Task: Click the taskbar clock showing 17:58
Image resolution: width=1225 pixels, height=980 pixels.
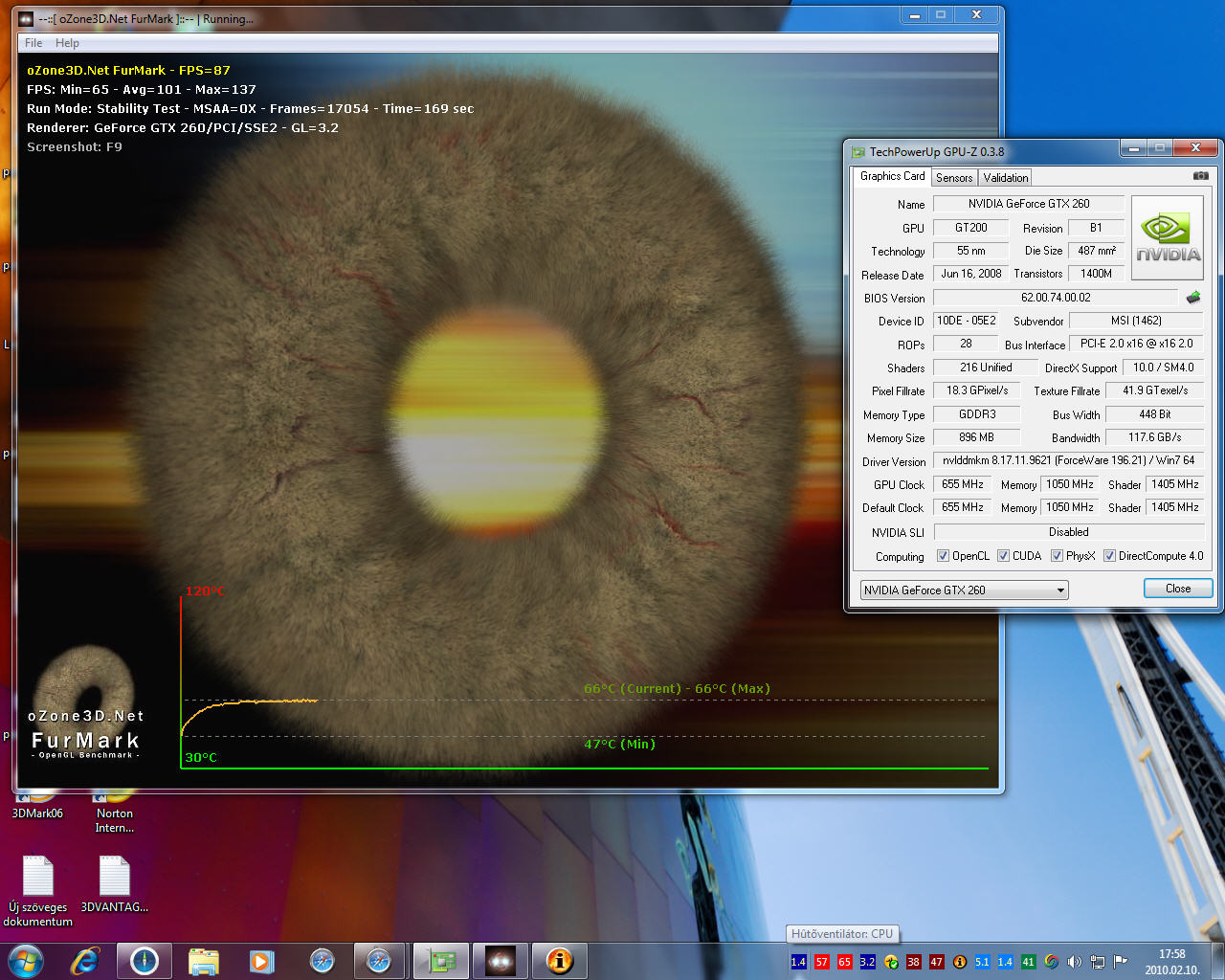Action: tap(1171, 962)
